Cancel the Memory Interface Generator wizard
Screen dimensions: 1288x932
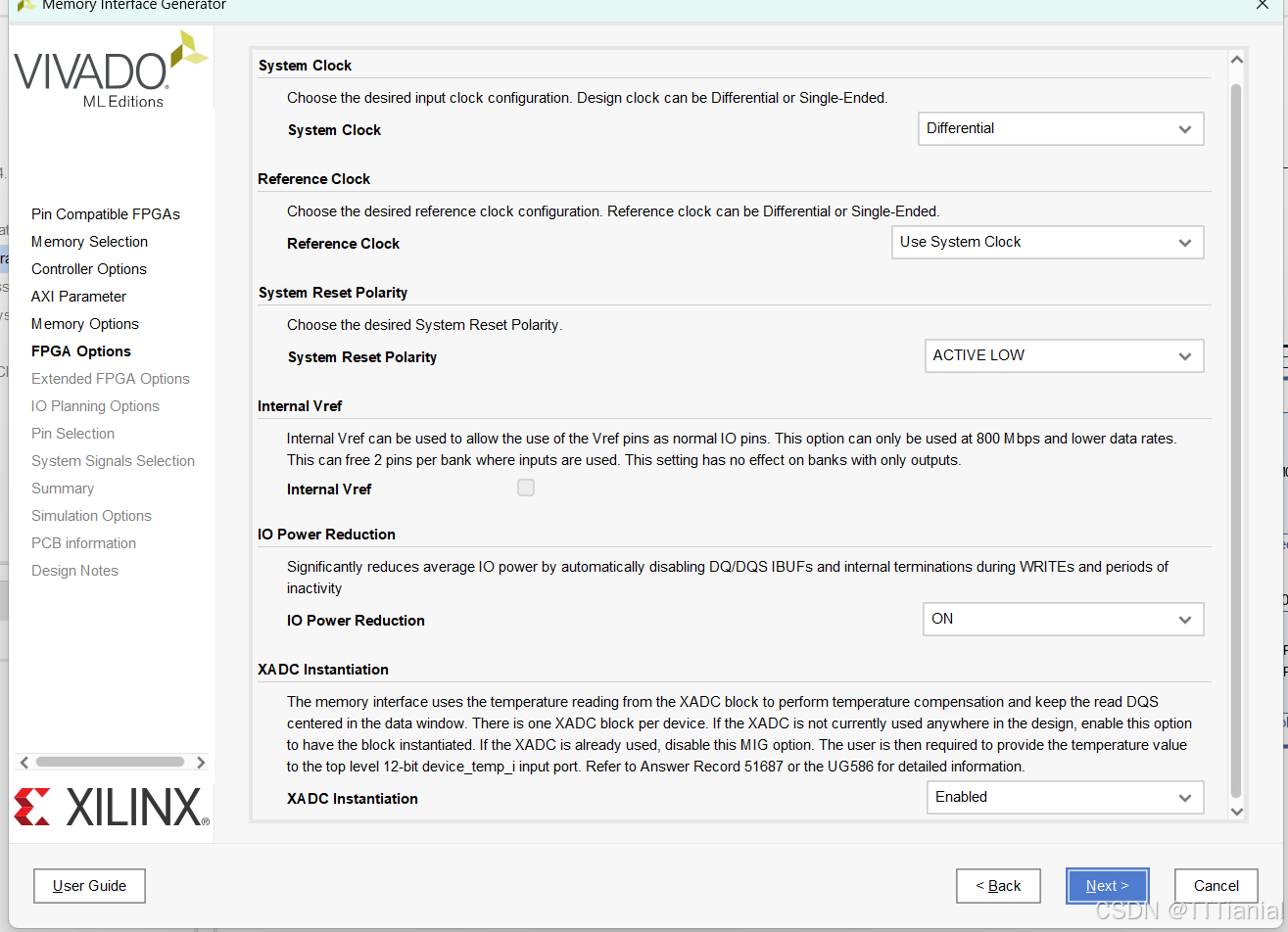[1216, 886]
